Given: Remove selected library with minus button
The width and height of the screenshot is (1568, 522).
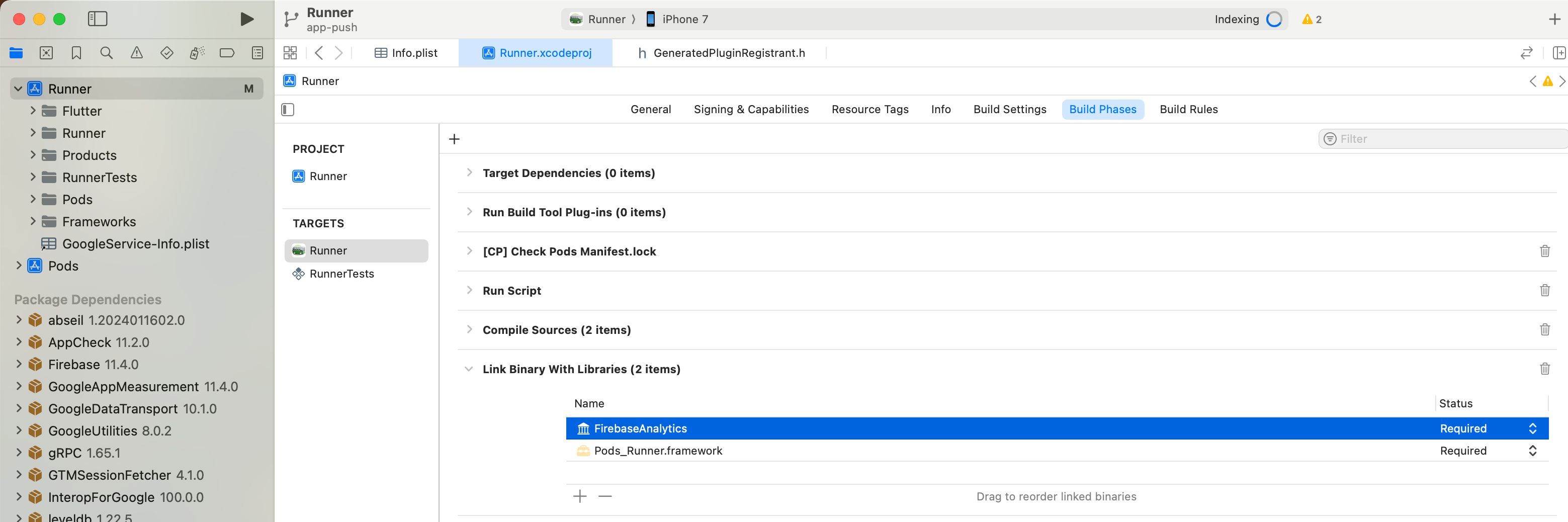Looking at the screenshot, I should (605, 496).
